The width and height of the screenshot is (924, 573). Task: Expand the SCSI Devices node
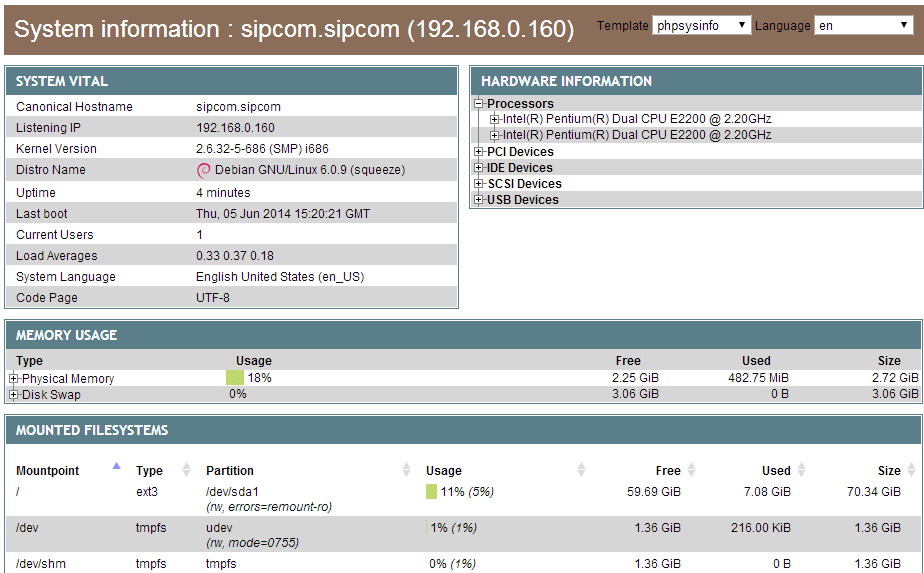[x=479, y=184]
